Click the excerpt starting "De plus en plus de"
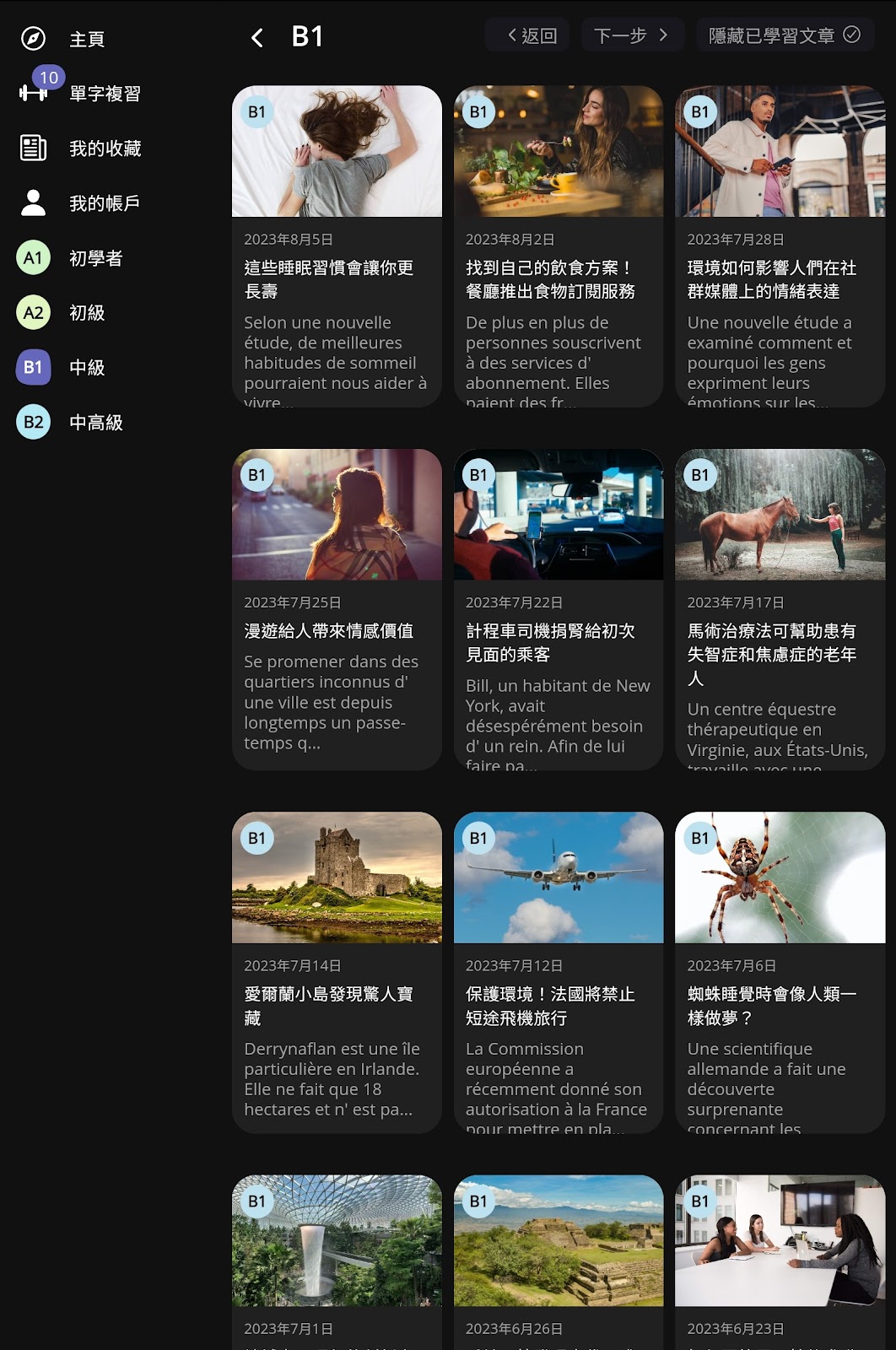Image resolution: width=896 pixels, height=1350 pixels. pos(554,360)
